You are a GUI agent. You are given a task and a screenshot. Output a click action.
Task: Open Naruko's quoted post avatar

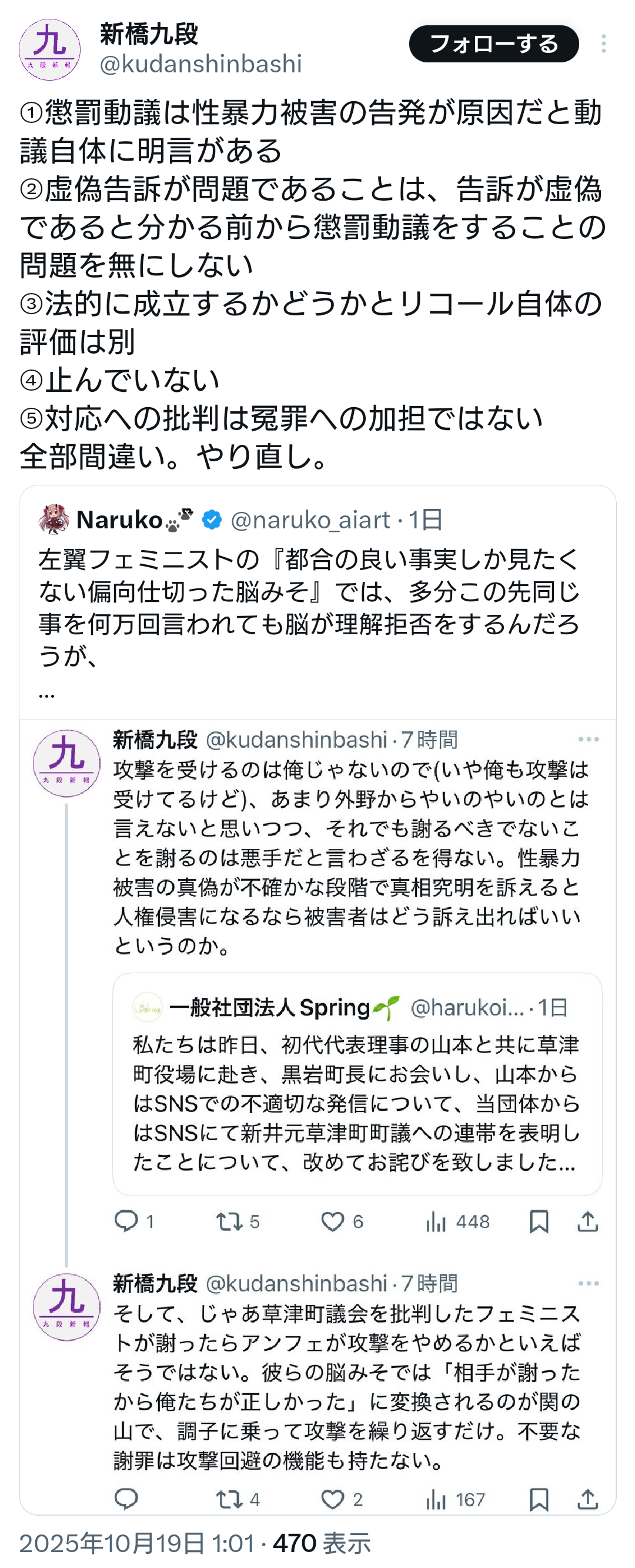(54, 519)
